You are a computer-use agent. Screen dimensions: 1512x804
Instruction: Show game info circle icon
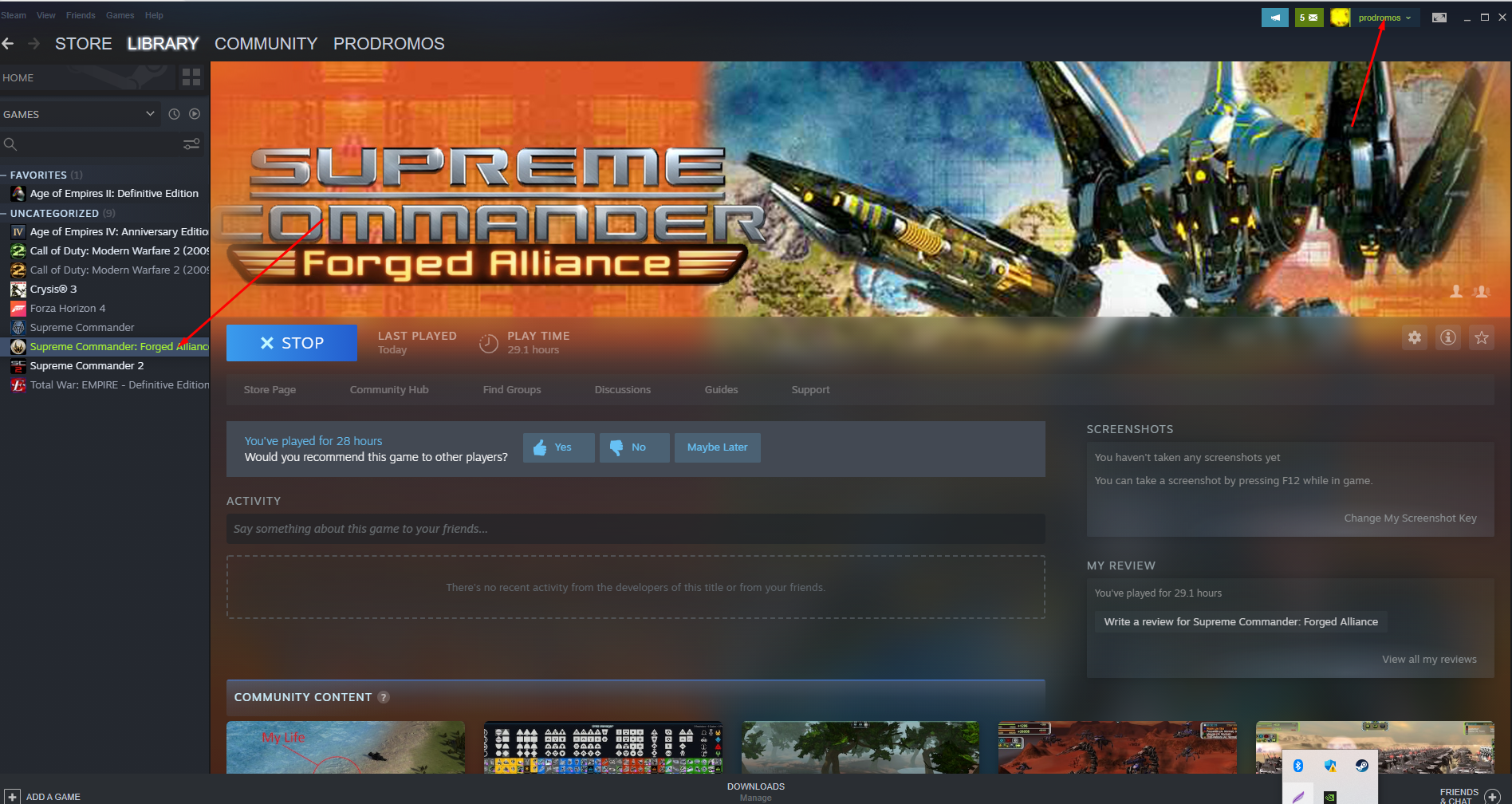(x=1448, y=337)
